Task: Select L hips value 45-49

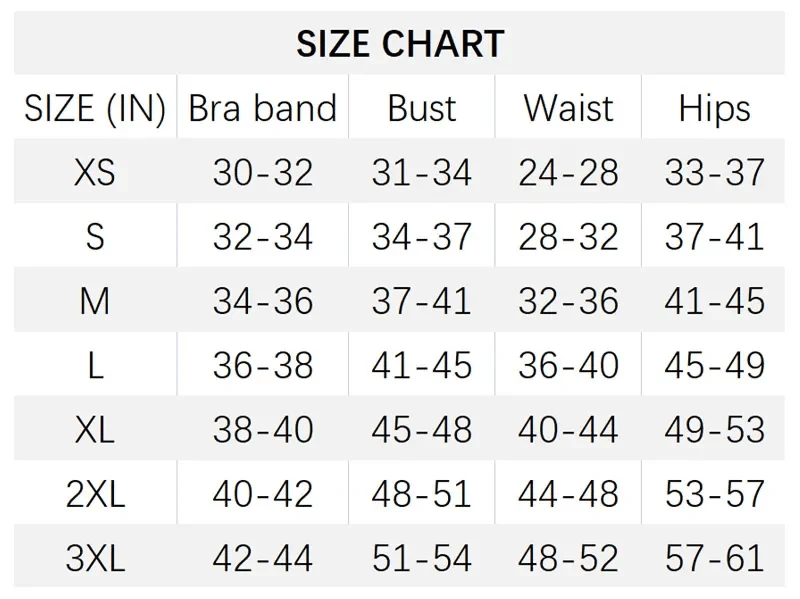Action: 714,365
